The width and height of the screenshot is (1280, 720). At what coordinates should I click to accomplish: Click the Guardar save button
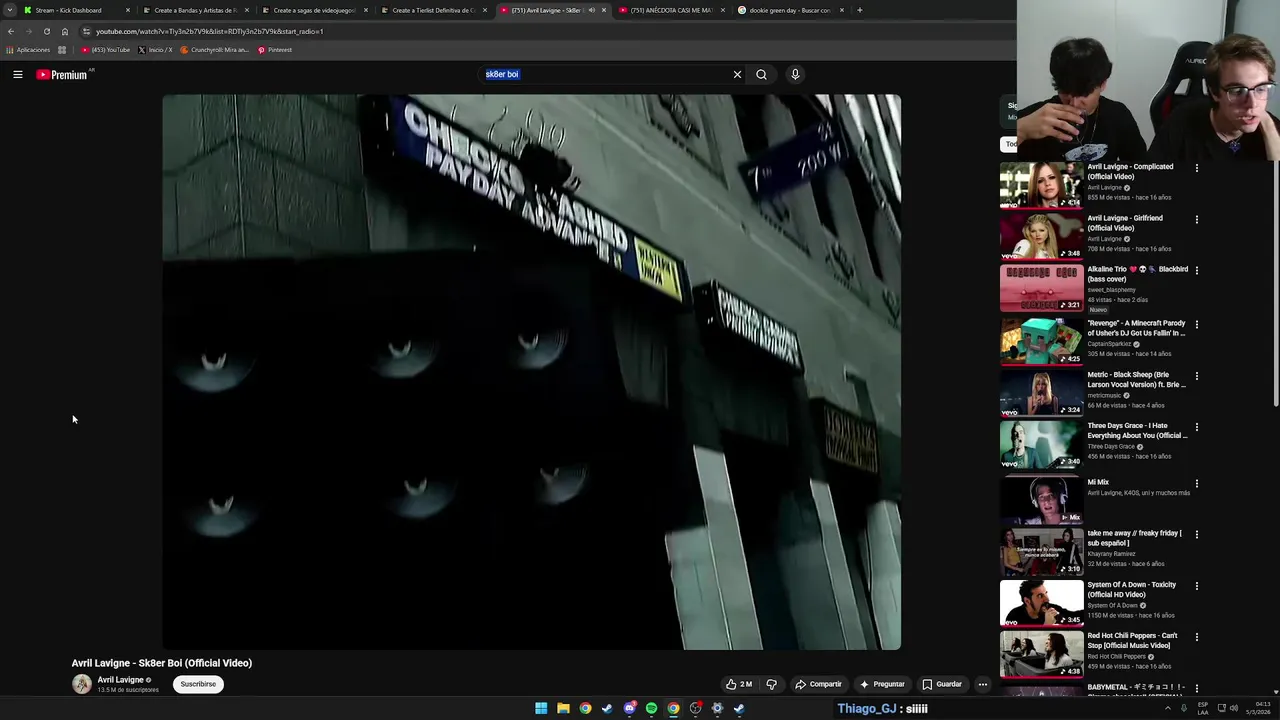tap(942, 684)
